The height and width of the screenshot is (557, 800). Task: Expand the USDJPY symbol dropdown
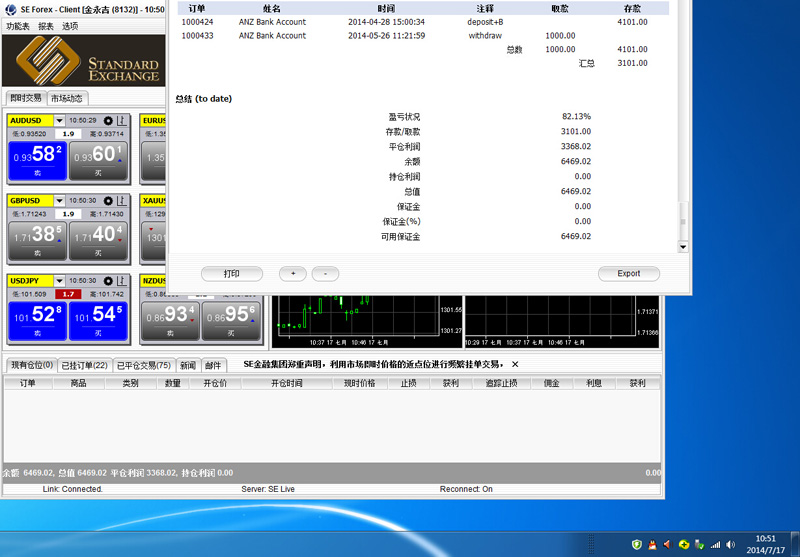tap(59, 281)
